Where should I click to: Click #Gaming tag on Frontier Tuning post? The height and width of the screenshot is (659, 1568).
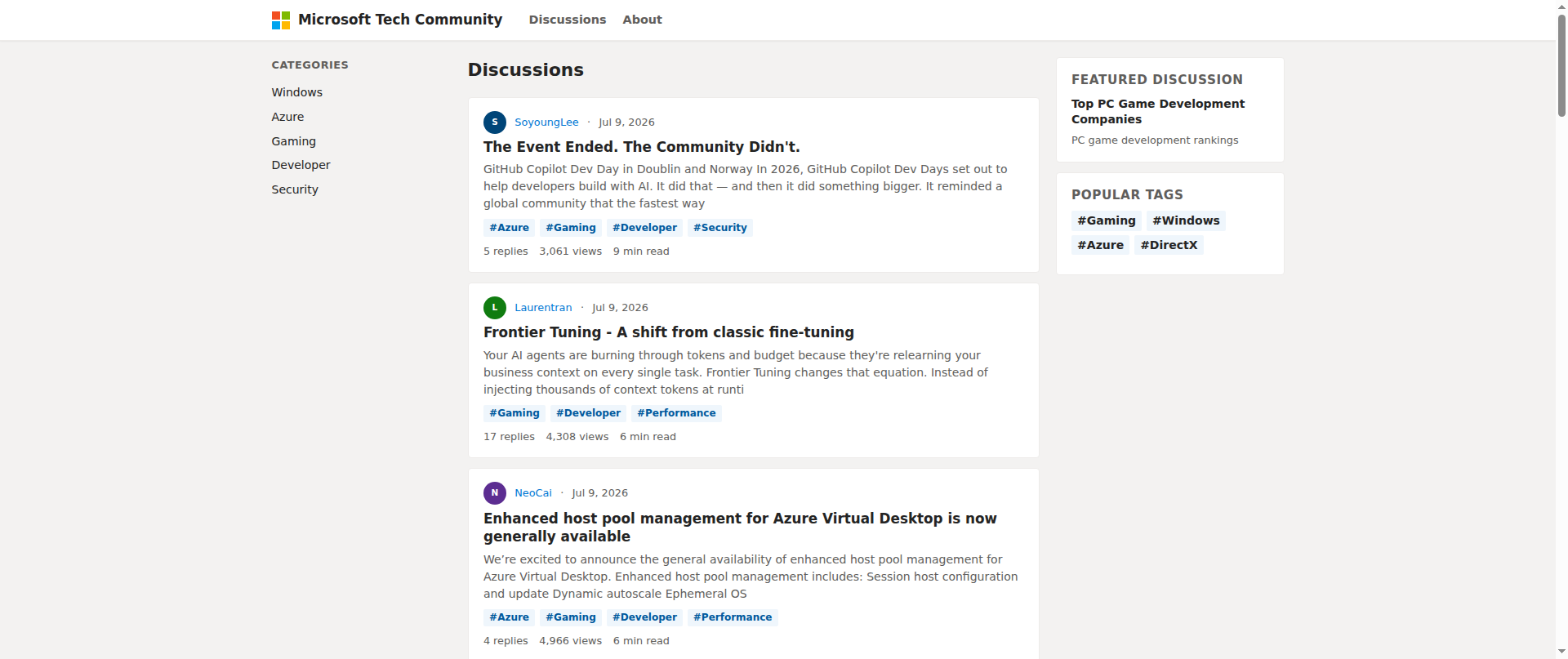pos(514,413)
